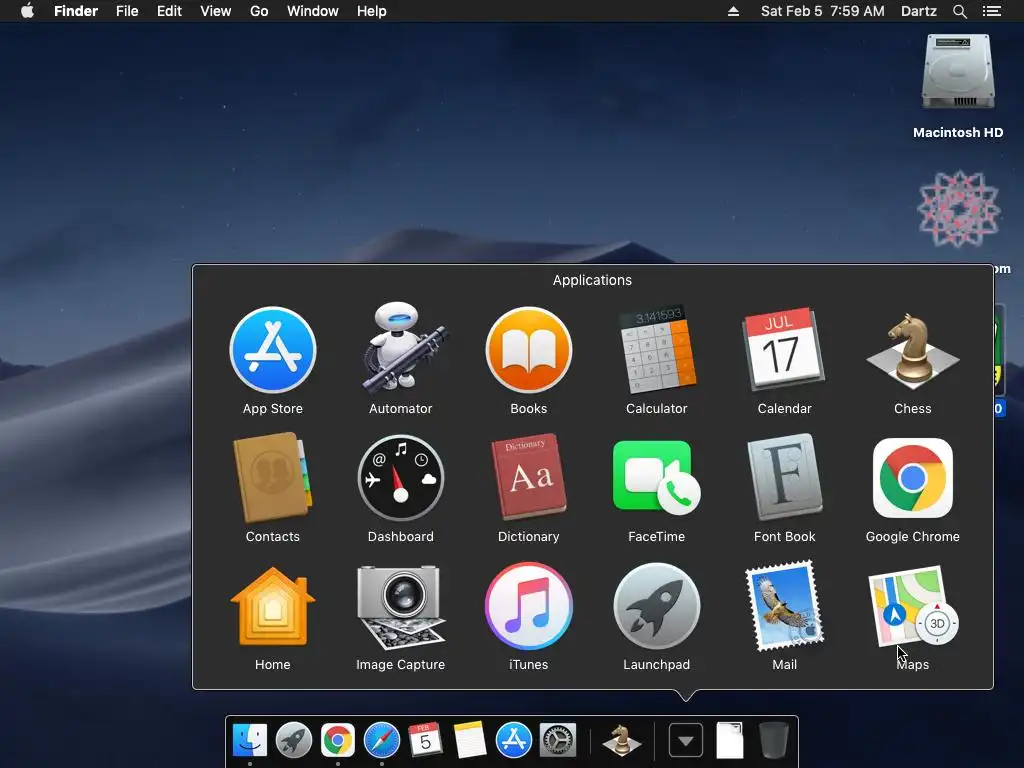Open System Preferences gear in Dock
Viewport: 1024px width, 768px height.
pos(558,740)
